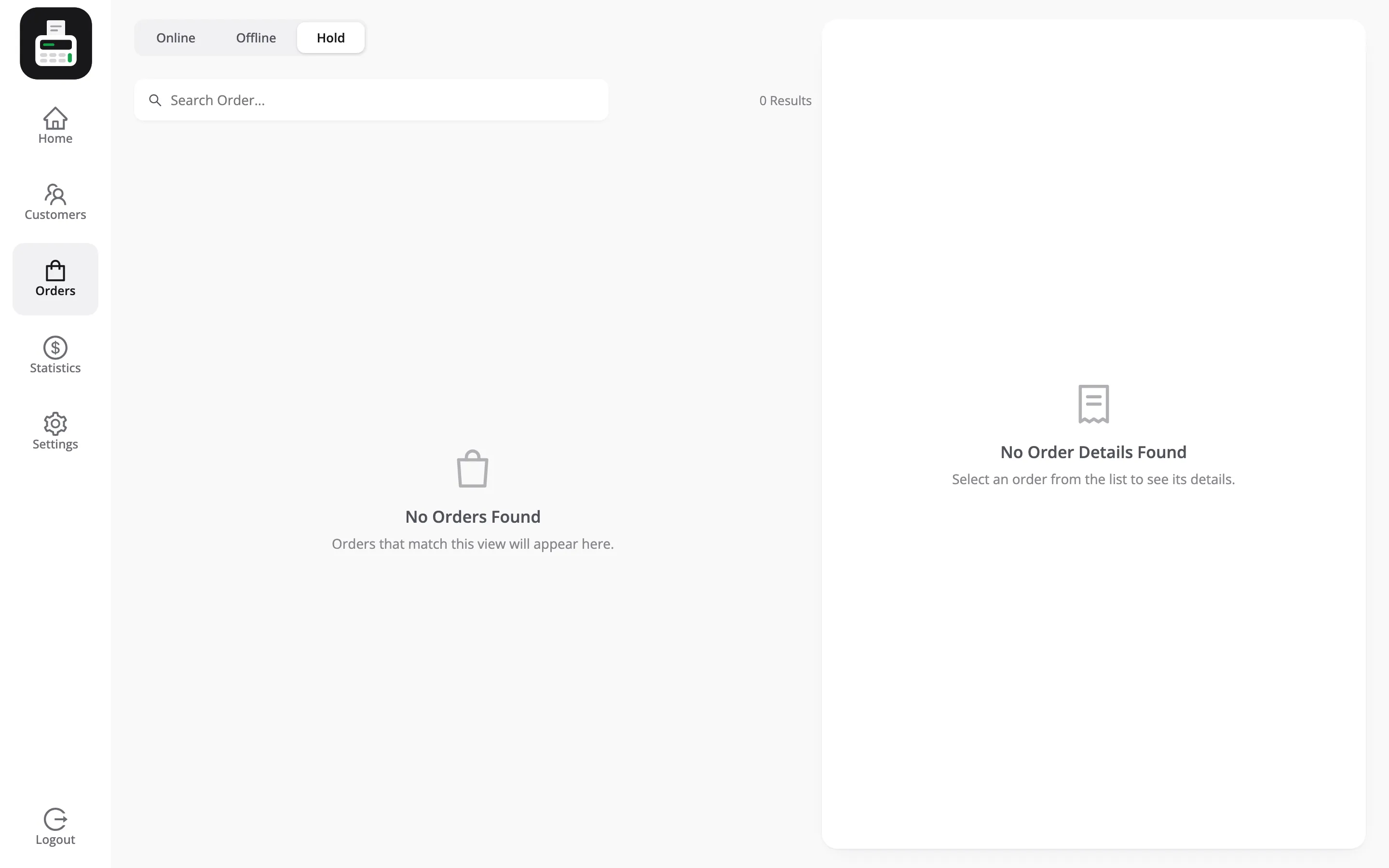1389x868 pixels.
Task: Select the Orders sidebar item
Action: (x=55, y=279)
